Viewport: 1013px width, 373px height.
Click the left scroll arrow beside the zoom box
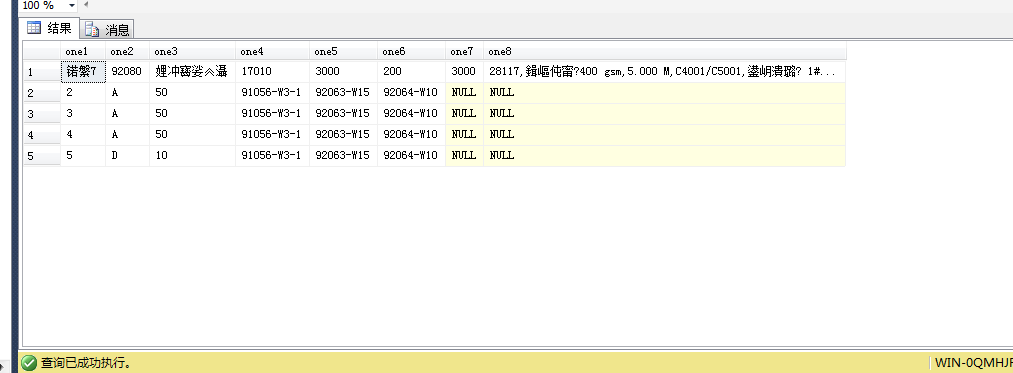[x=86, y=5]
